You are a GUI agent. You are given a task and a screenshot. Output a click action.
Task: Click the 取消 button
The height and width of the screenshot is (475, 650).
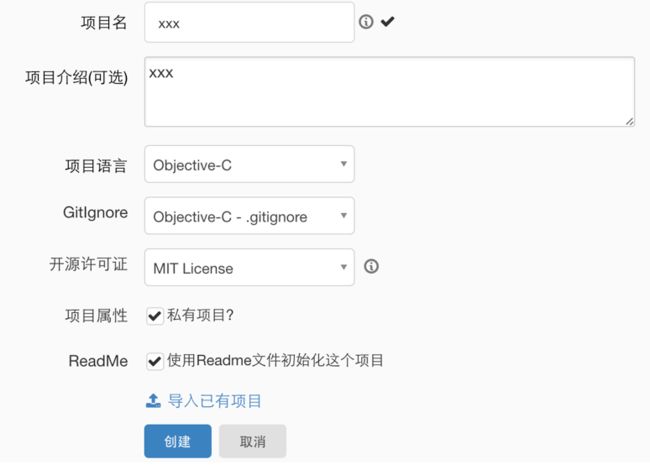point(252,441)
